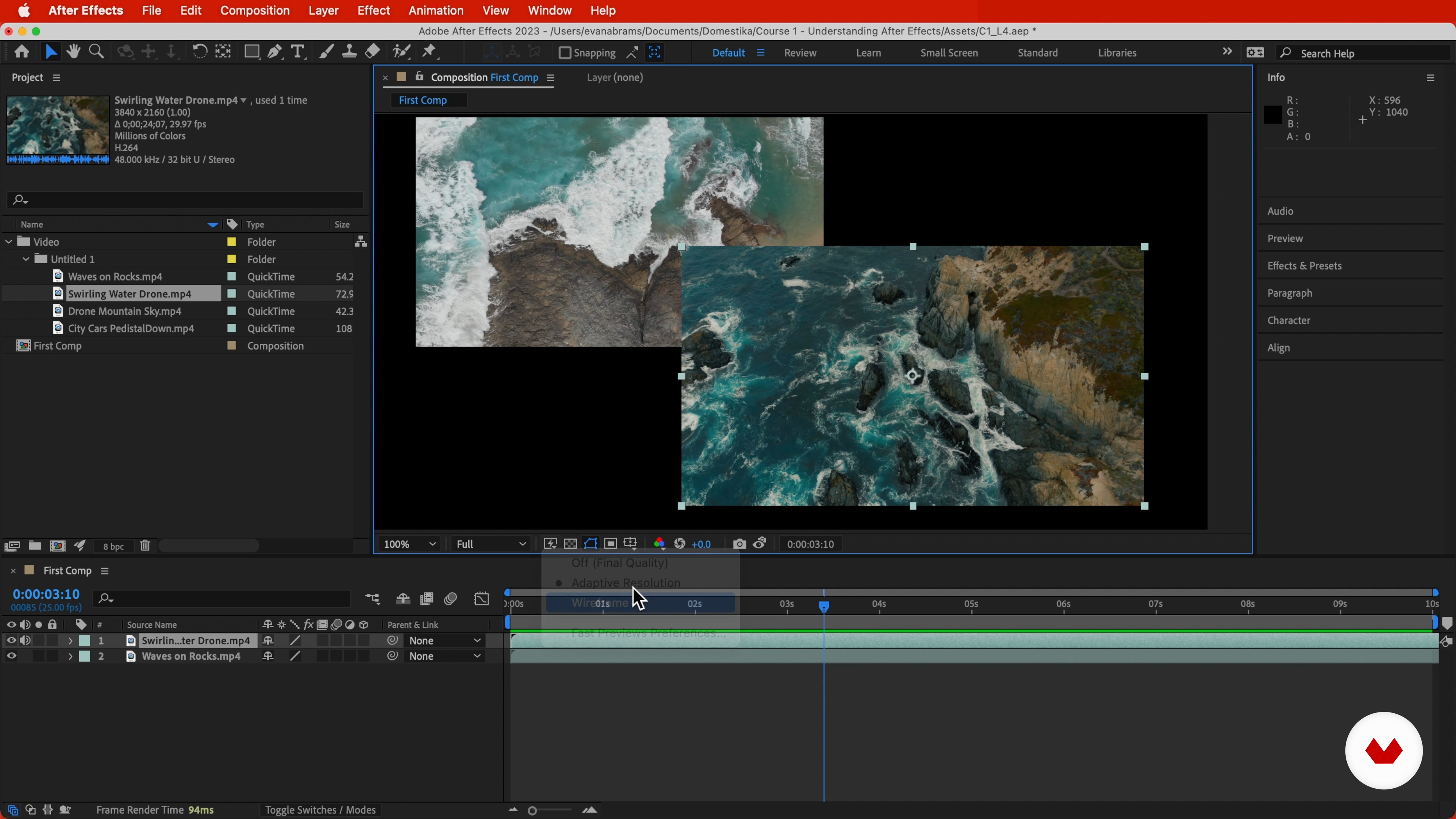
Task: Select the Hand tool
Action: pyautogui.click(x=74, y=52)
